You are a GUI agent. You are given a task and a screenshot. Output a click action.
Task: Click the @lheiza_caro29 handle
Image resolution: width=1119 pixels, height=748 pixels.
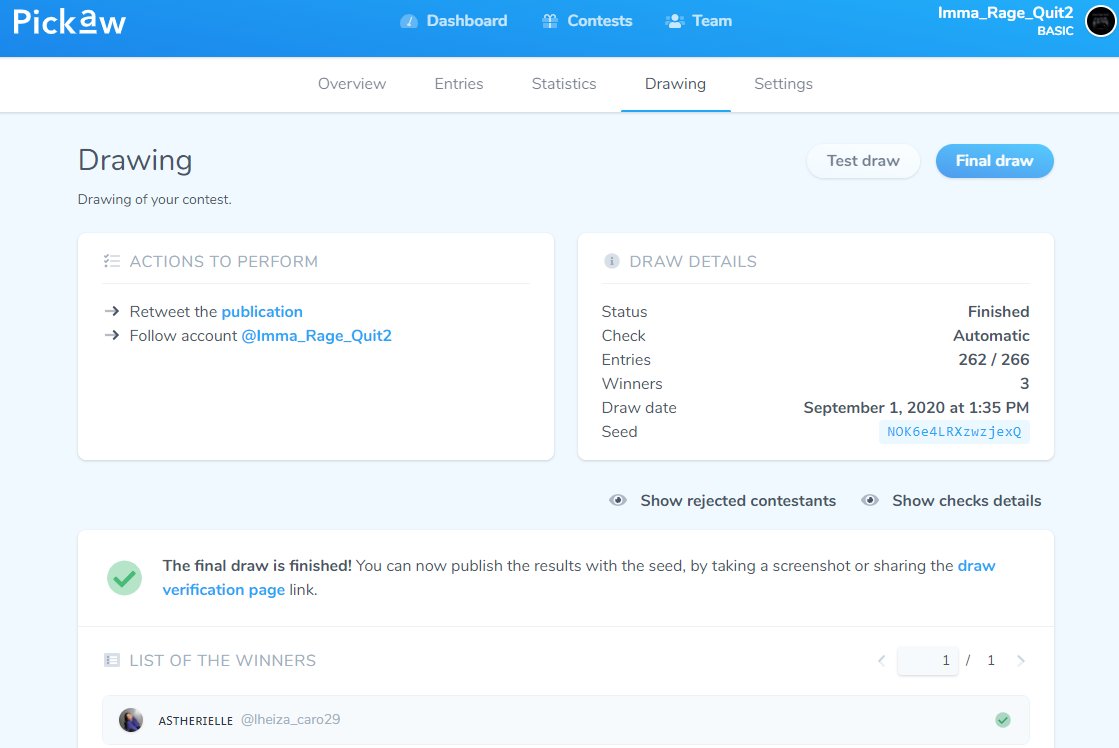coord(290,719)
